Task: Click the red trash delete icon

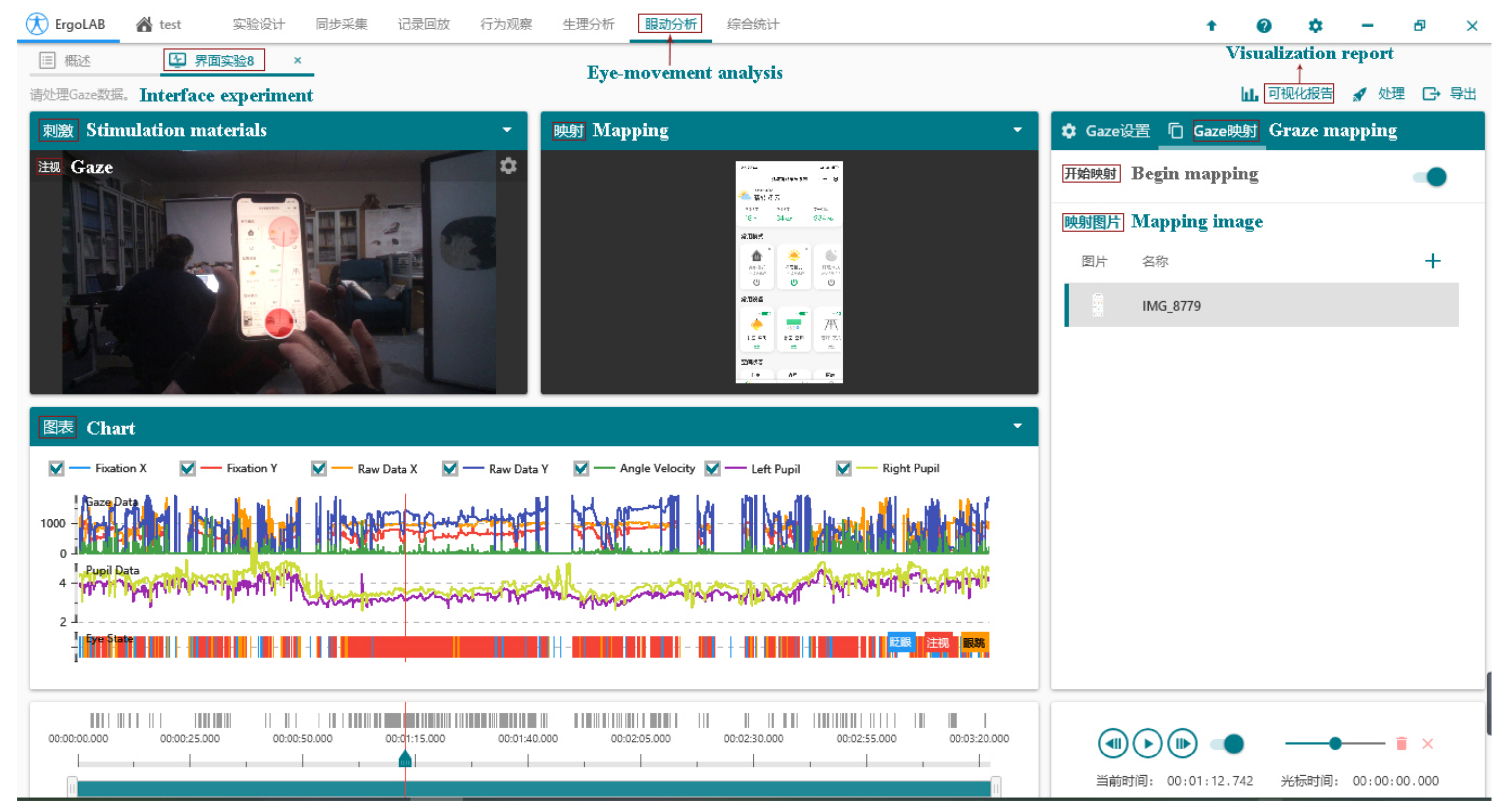Action: coord(1401,744)
